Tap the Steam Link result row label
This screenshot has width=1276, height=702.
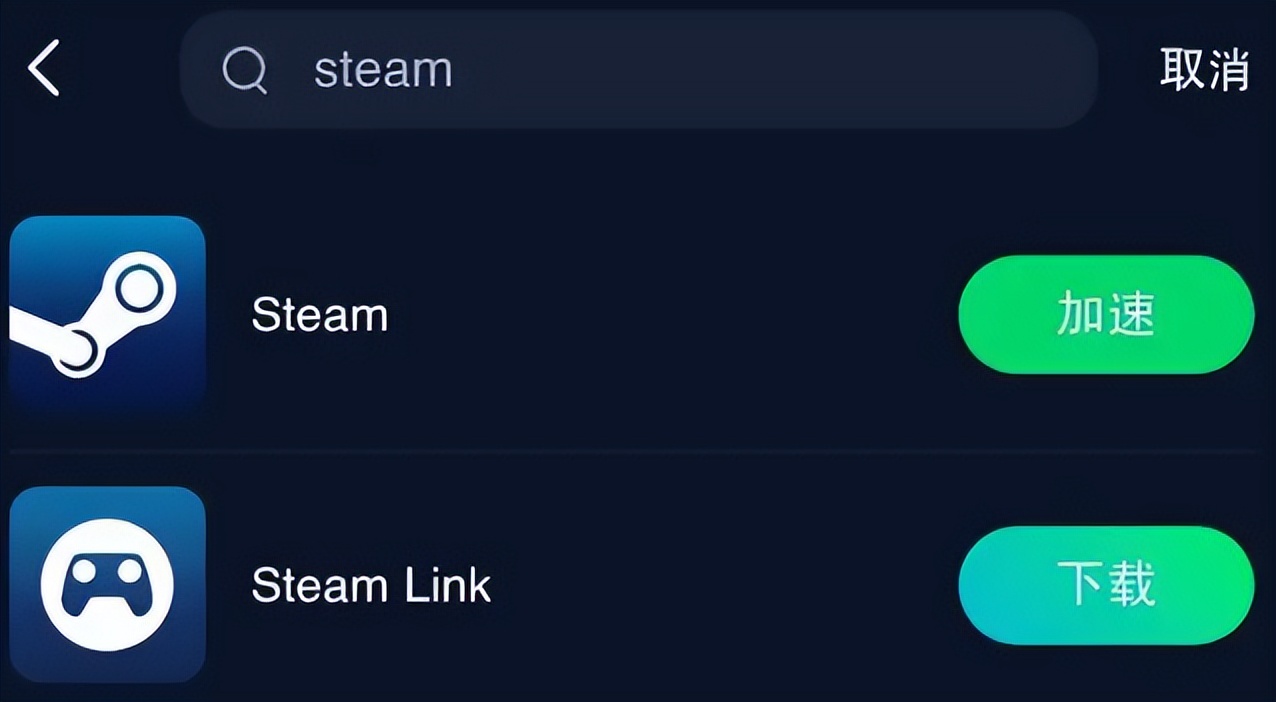point(371,586)
